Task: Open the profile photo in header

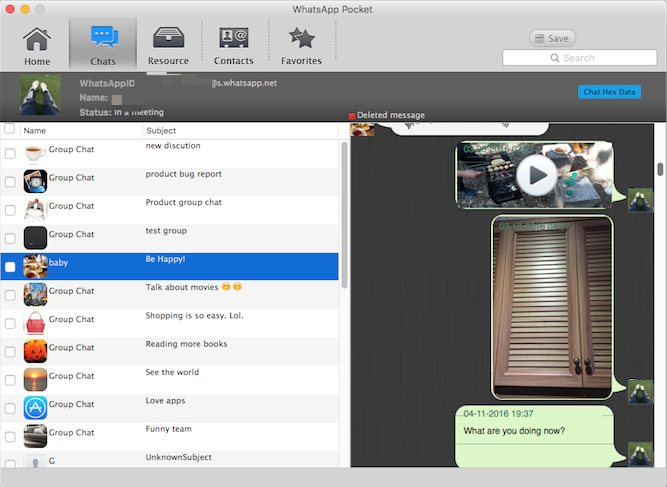Action: pos(40,95)
